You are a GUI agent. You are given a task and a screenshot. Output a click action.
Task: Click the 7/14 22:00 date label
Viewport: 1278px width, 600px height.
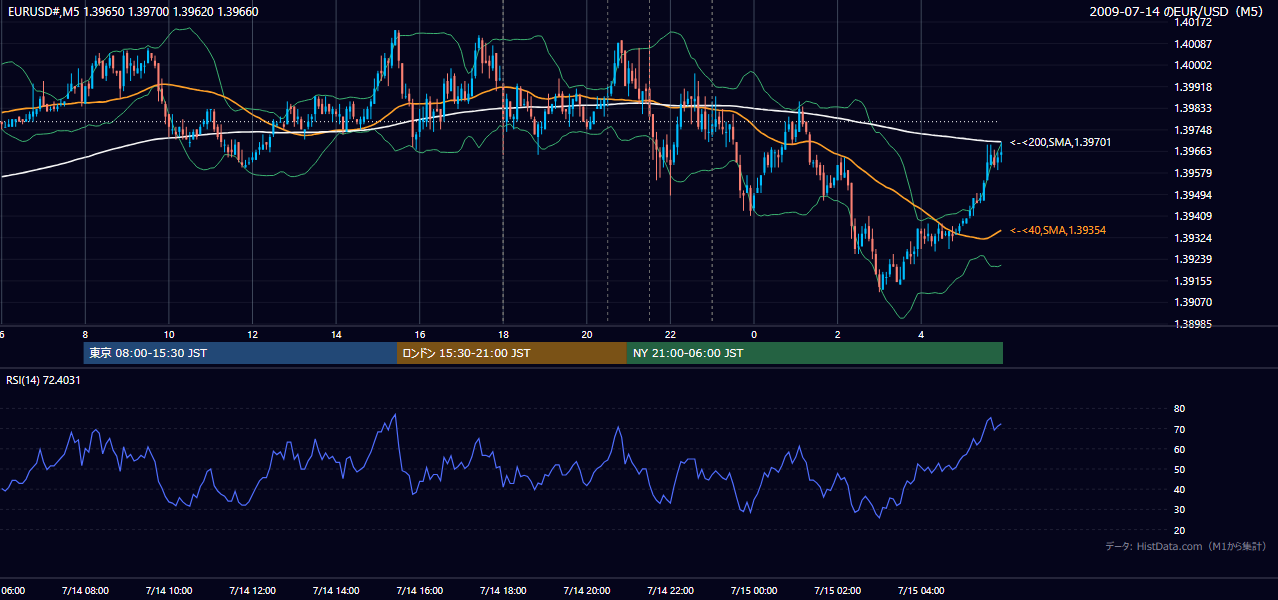[x=670, y=591]
